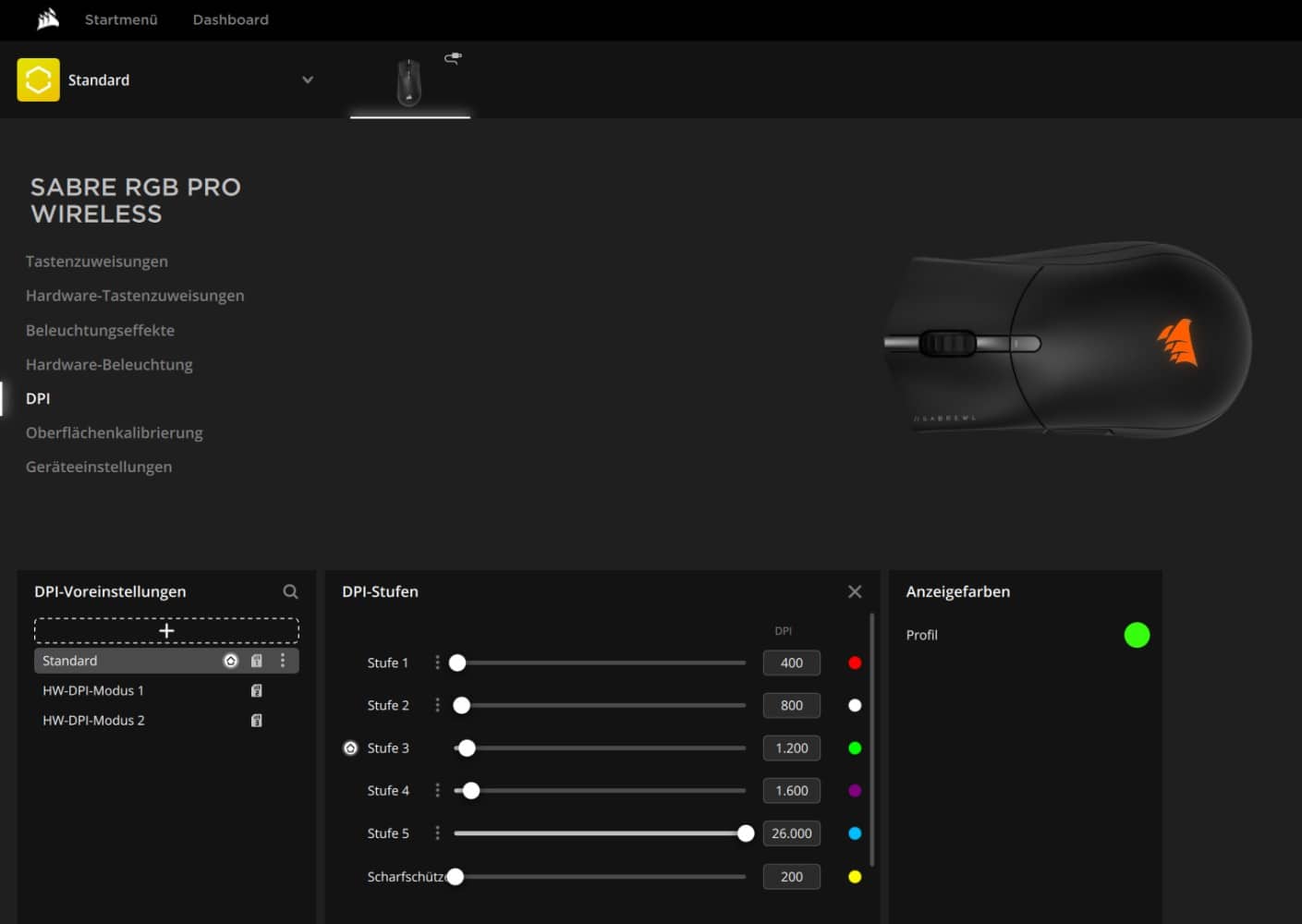This screenshot has height=924, width=1302.
Task: Open the green Profil color swatch
Action: (1137, 635)
